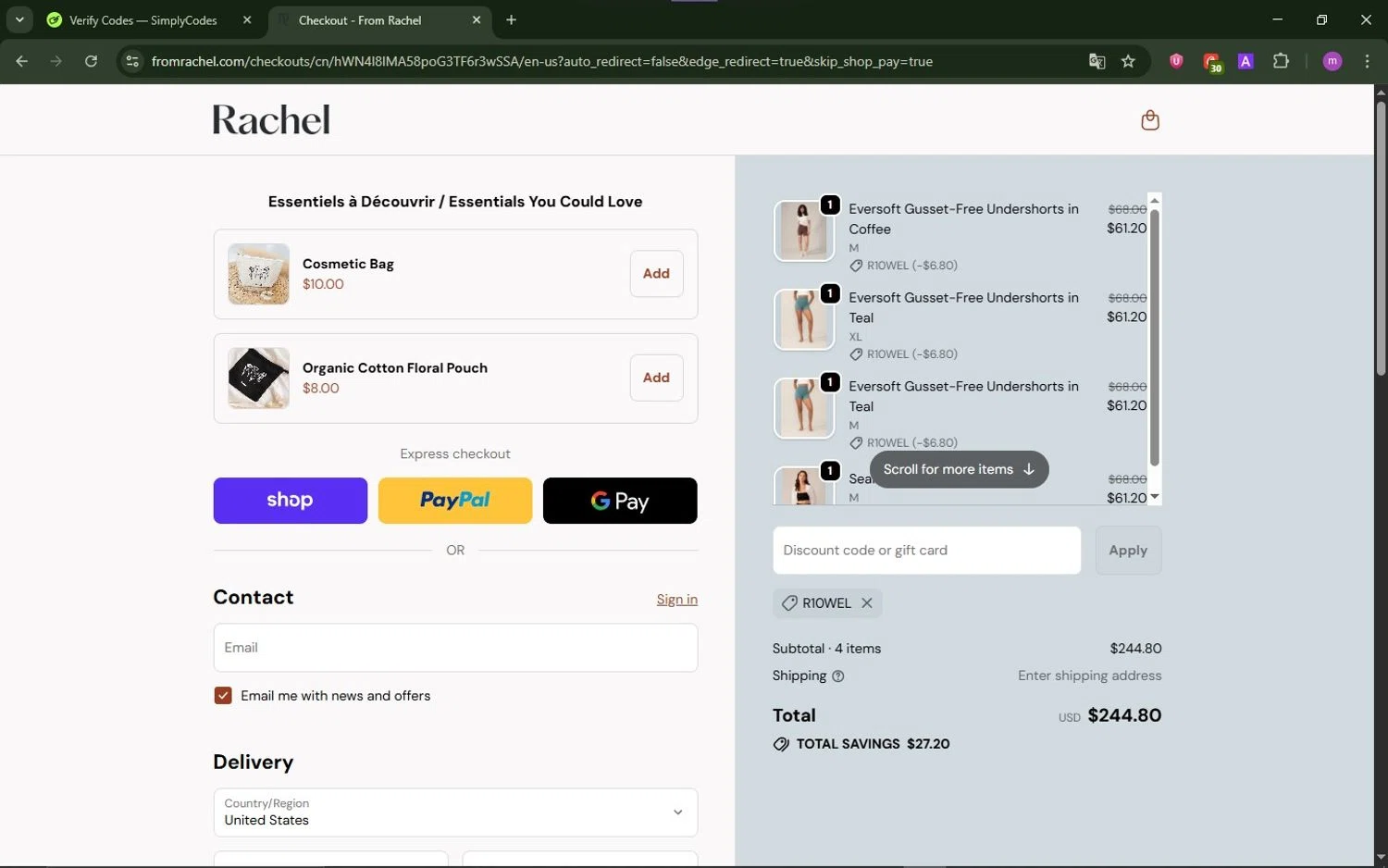Click the page vertical scrollbar thumb

[x=1381, y=238]
